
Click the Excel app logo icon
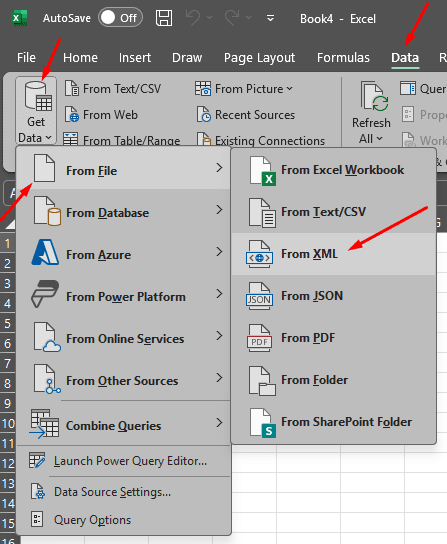click(x=19, y=18)
